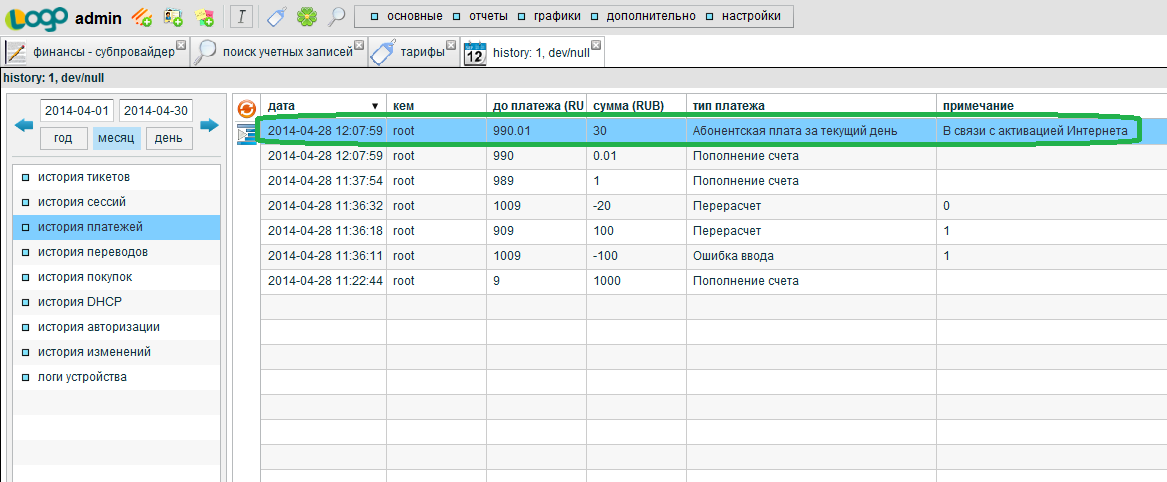Switch the period to 'день'

click(x=170, y=138)
